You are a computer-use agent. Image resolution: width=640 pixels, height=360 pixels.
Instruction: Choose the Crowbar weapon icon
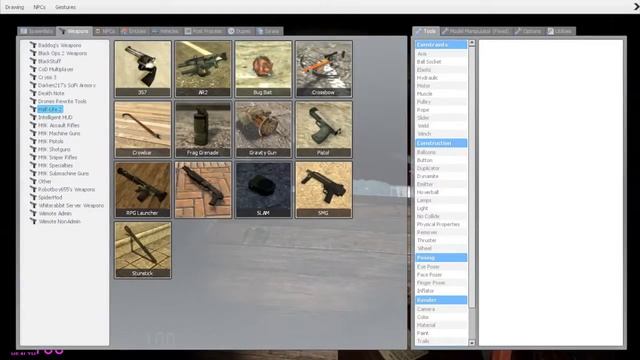pos(143,129)
